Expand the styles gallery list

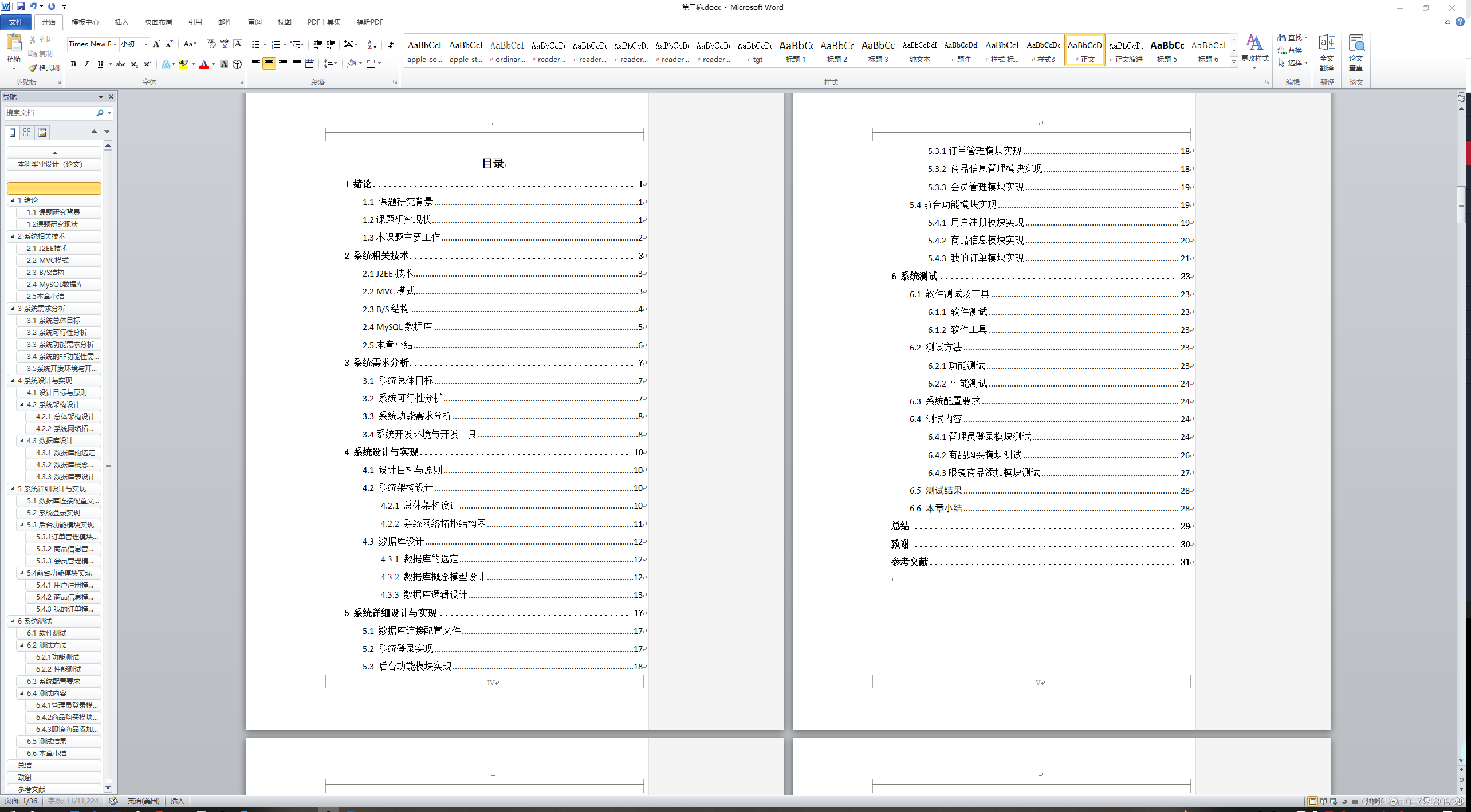point(1234,62)
